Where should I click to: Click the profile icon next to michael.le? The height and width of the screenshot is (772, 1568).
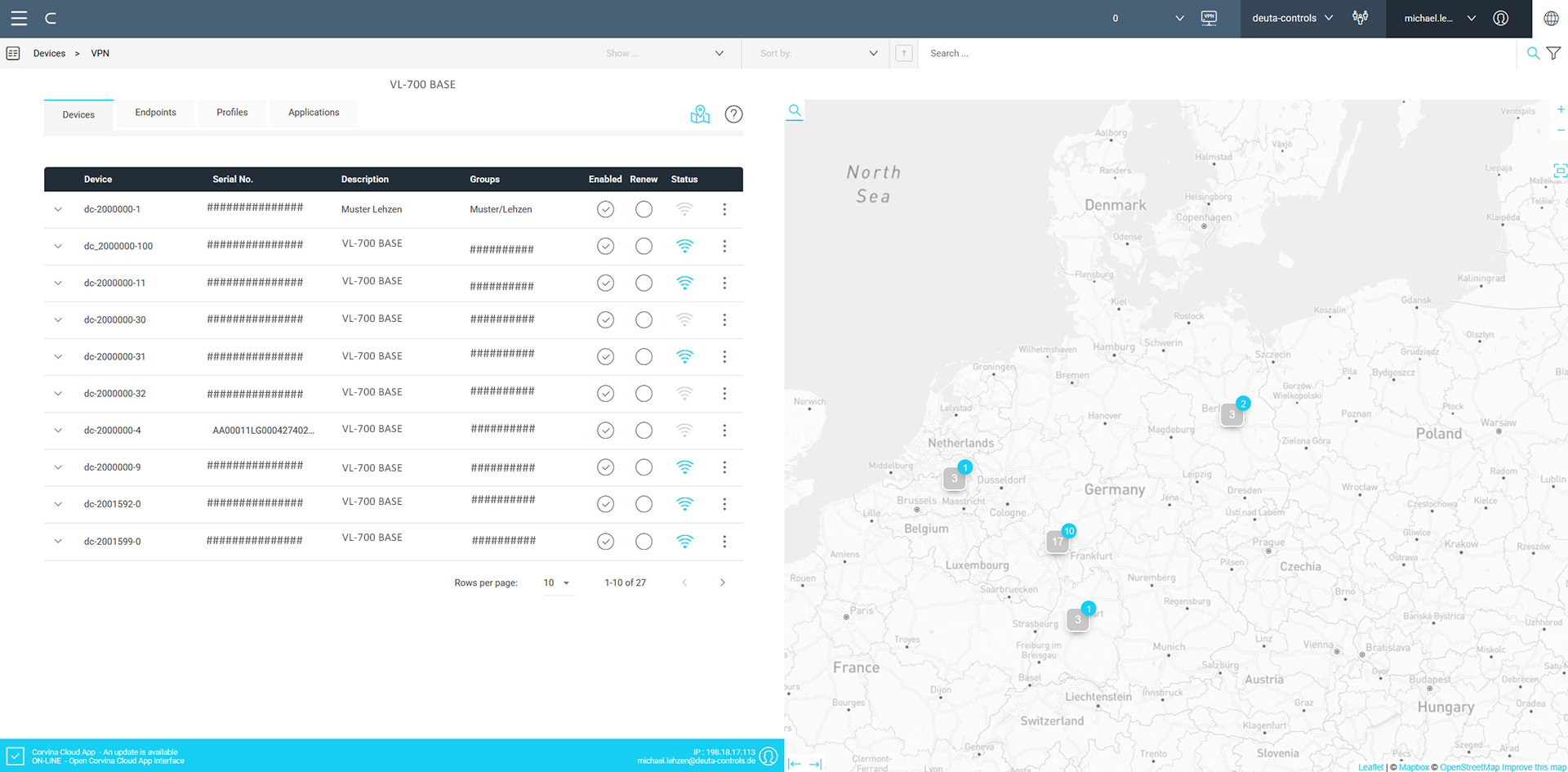tap(1500, 17)
